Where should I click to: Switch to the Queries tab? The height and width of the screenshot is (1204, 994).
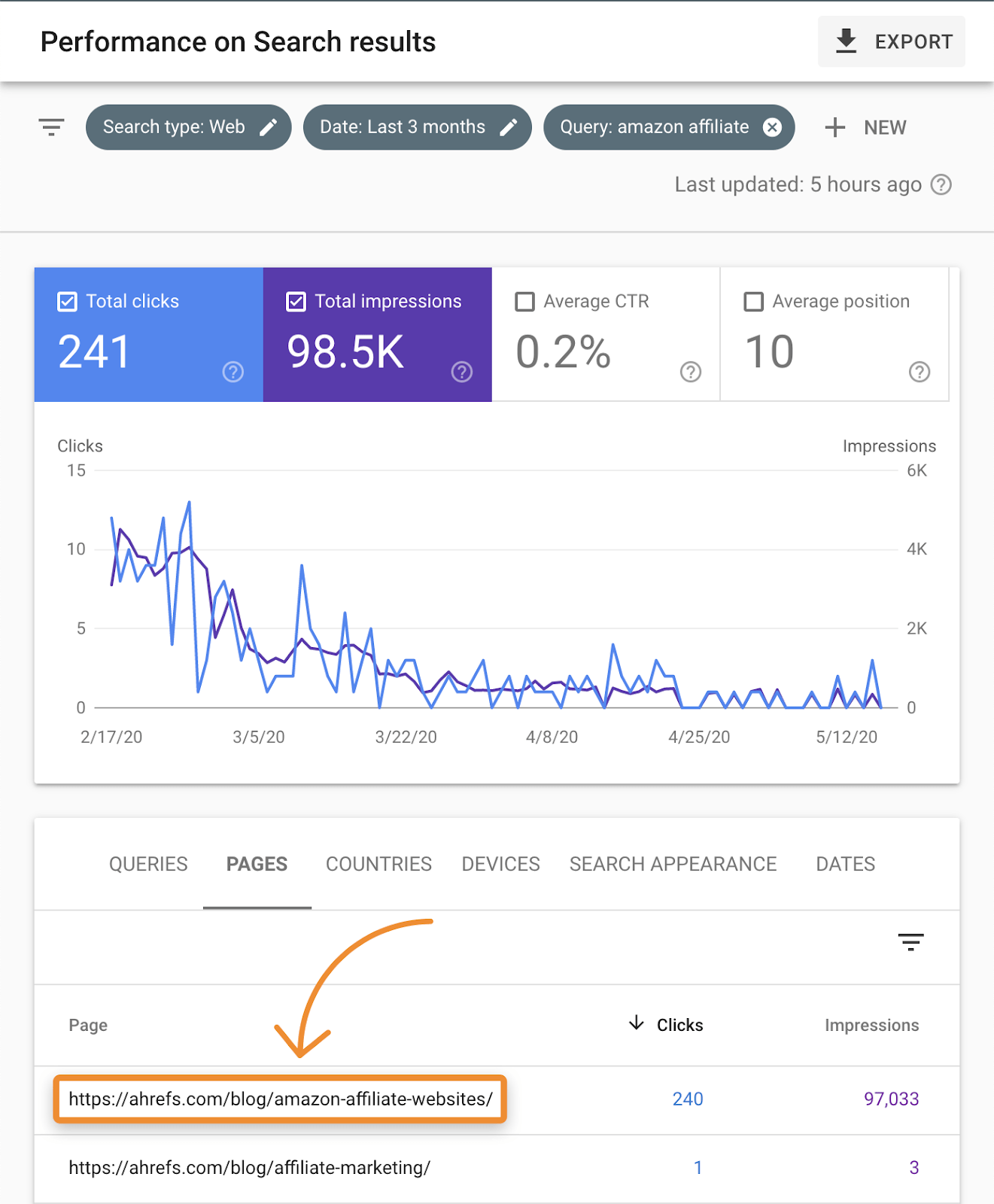(148, 864)
